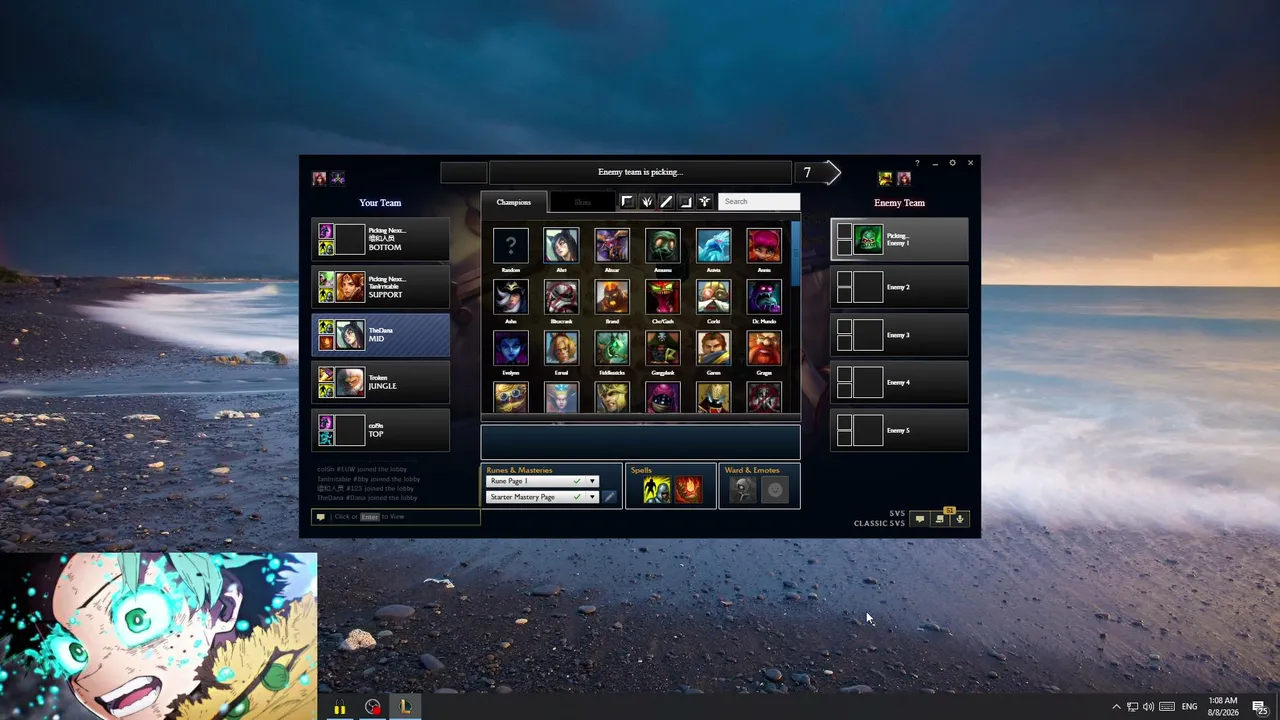This screenshot has width=1280, height=720.
Task: Pick Cho'Gath from the champion grid
Action: click(662, 297)
